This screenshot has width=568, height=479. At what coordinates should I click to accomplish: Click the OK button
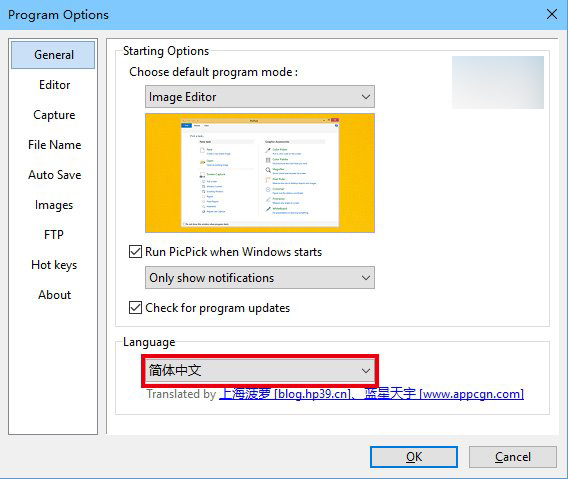(414, 457)
